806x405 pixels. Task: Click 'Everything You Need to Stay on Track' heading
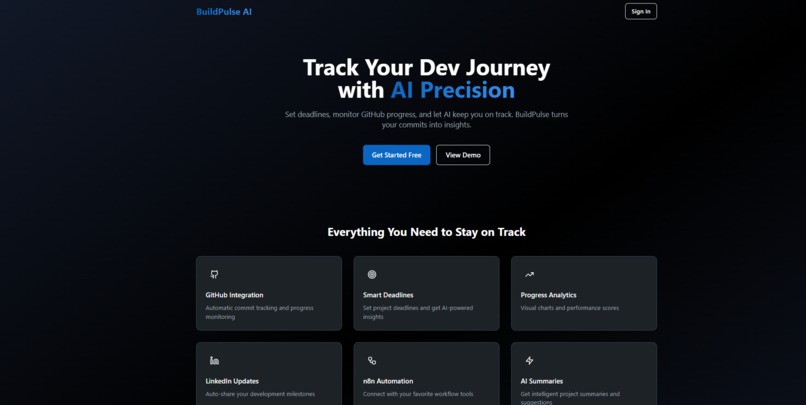427,232
